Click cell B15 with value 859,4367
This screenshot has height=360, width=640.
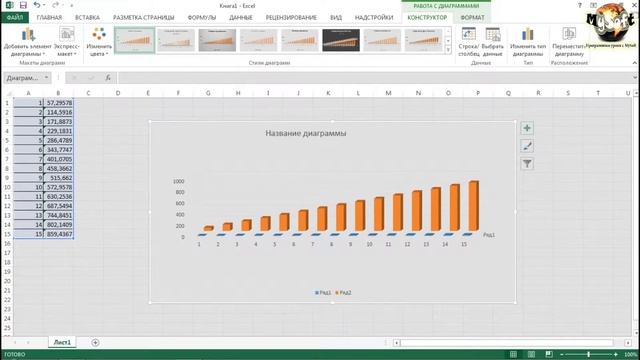[x=59, y=234]
